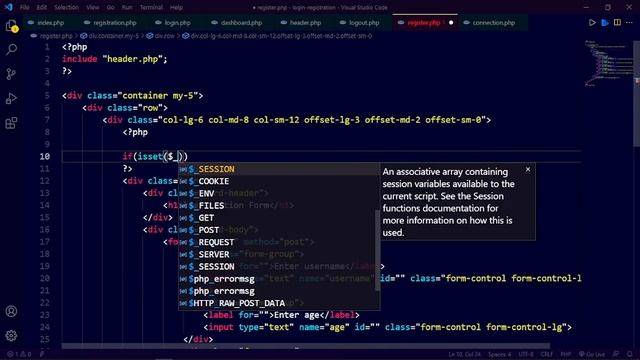Click the blue play icon in editor toolbar
The height and width of the screenshot is (360, 640).
[x=605, y=23]
